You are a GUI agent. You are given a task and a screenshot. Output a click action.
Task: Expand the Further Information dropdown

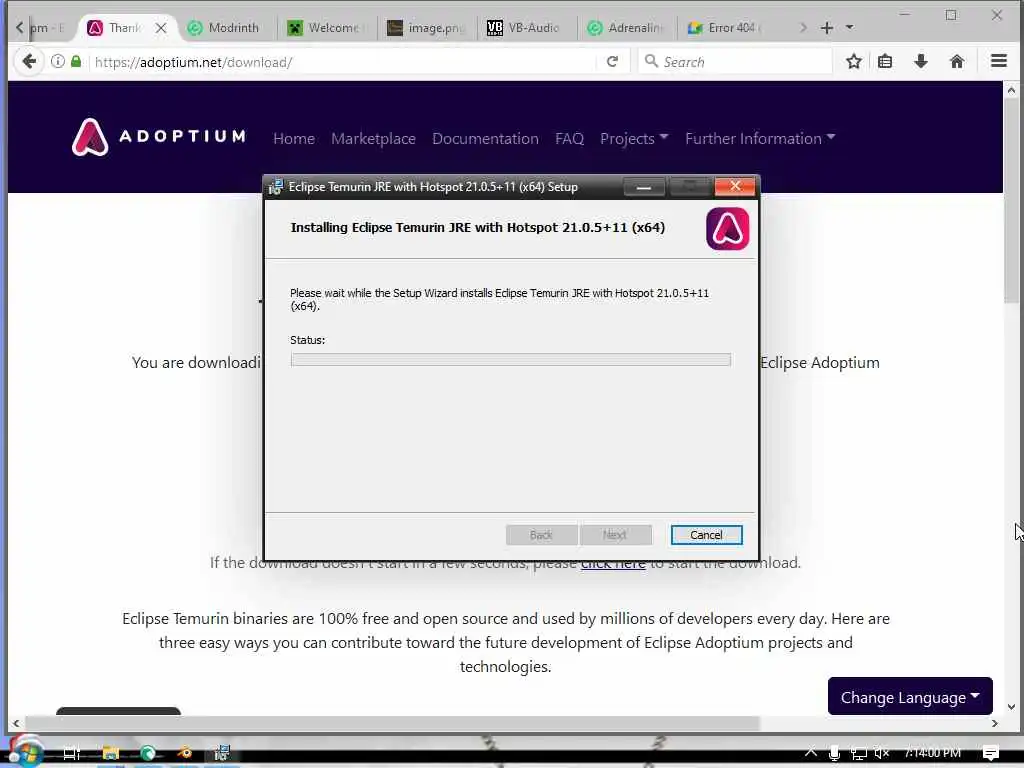pyautogui.click(x=760, y=138)
